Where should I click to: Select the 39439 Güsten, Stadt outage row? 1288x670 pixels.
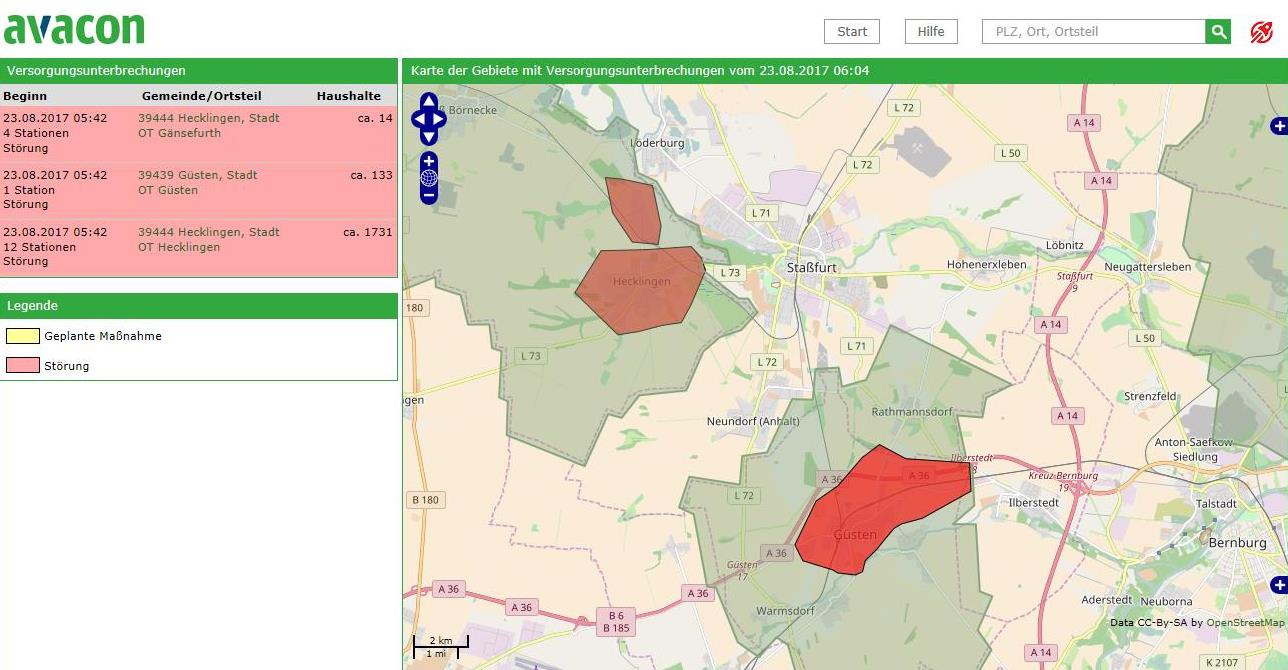(198, 175)
